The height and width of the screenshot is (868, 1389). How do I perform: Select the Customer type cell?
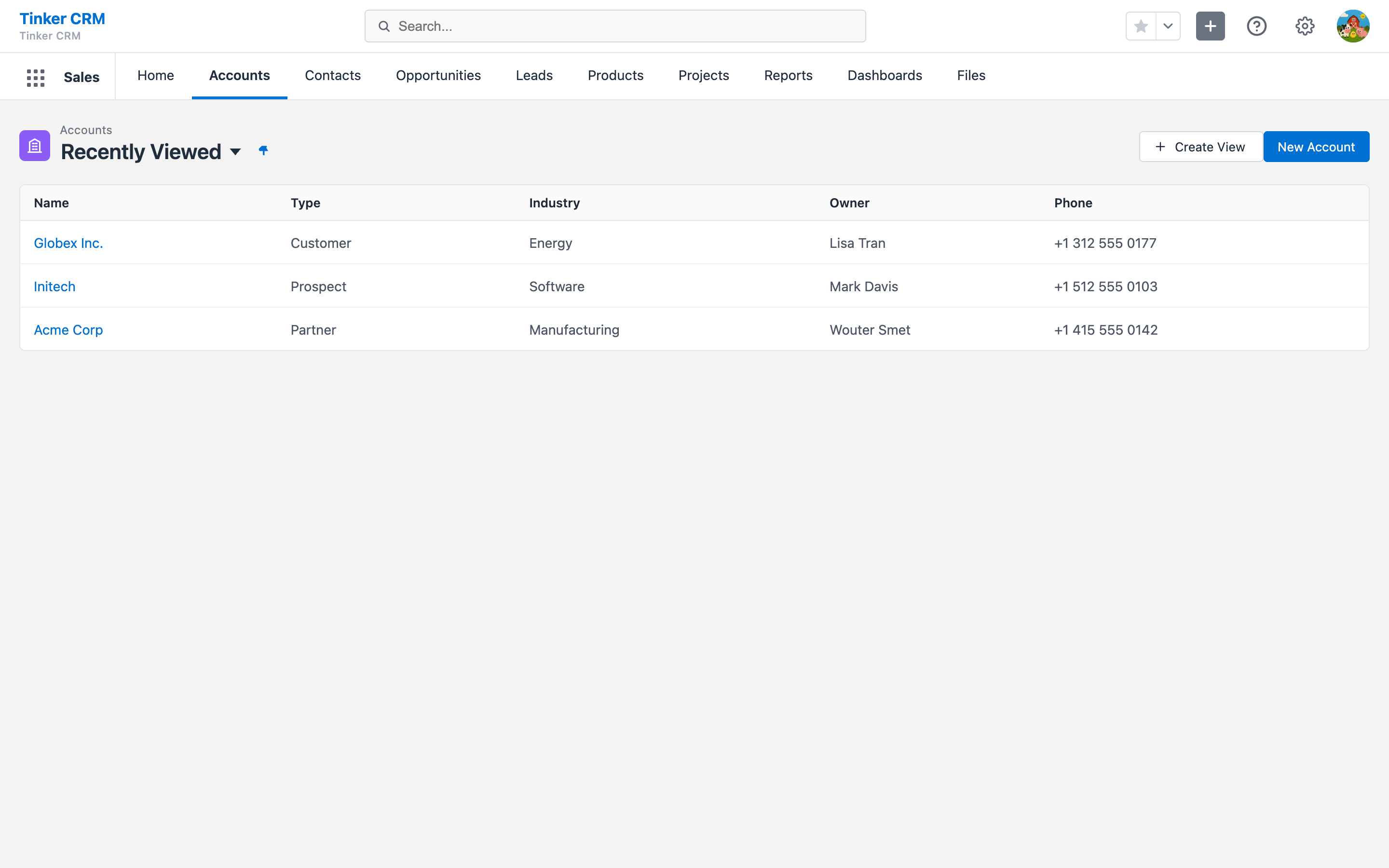point(321,244)
